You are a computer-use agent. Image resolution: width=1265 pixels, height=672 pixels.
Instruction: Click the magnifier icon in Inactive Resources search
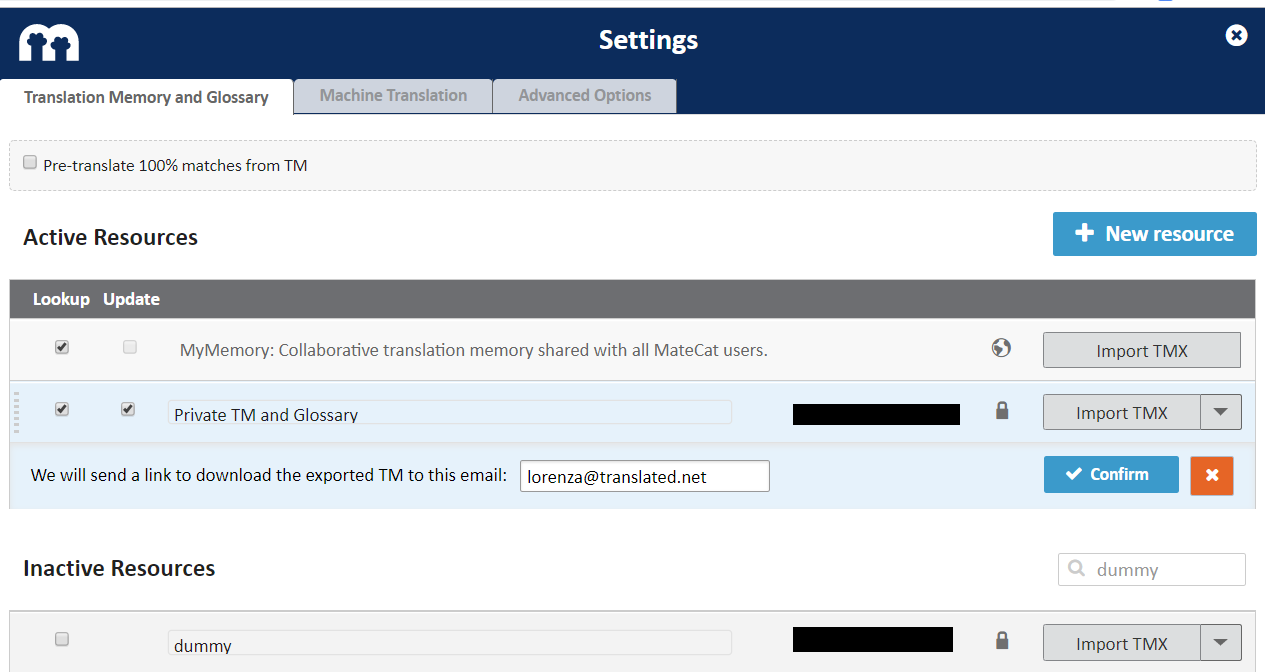(x=1076, y=569)
